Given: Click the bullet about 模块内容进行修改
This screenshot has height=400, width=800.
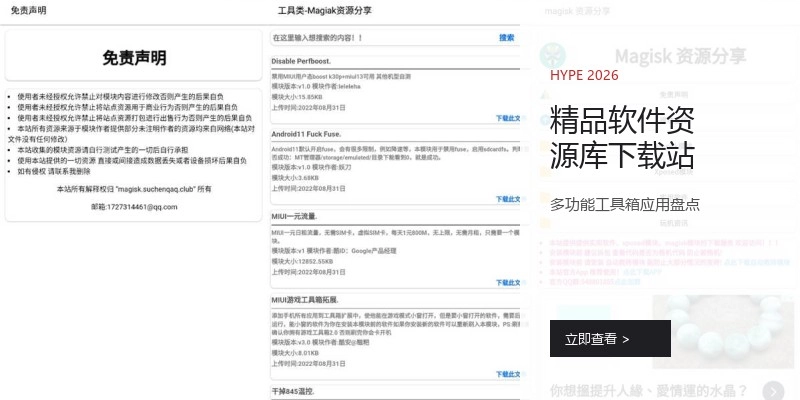Looking at the screenshot, I should [x=120, y=96].
